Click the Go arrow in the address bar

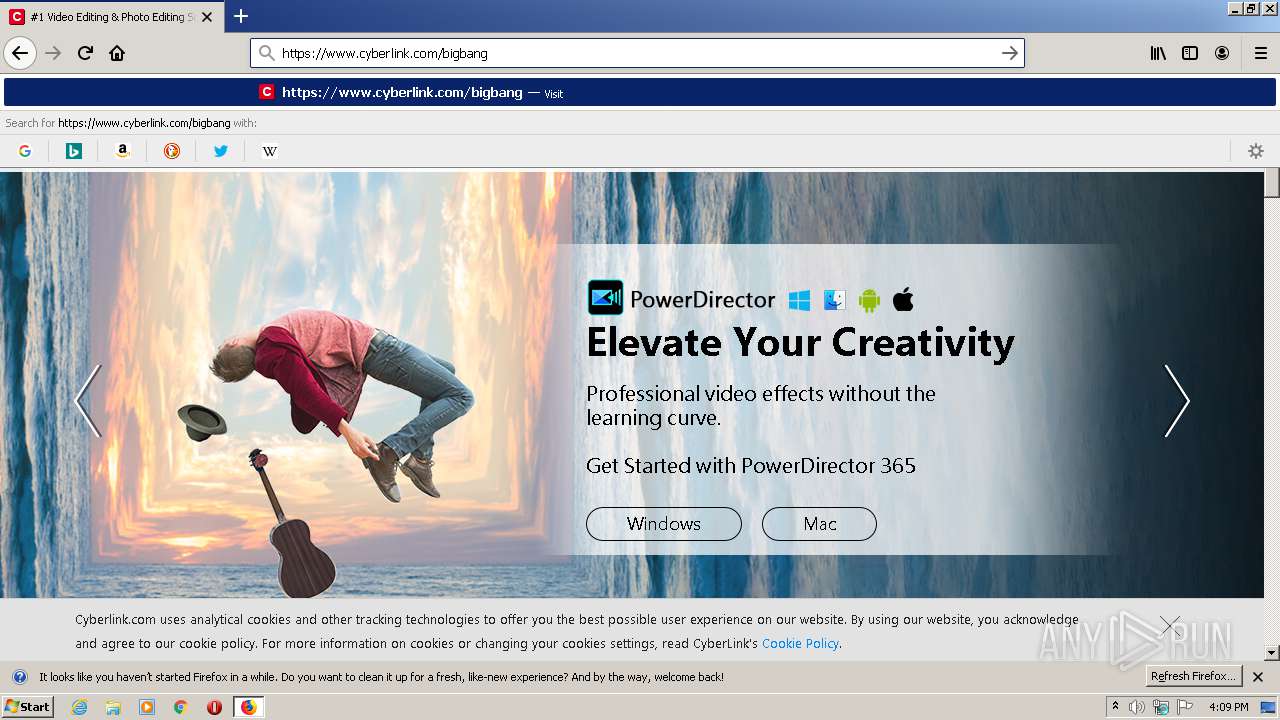1010,53
